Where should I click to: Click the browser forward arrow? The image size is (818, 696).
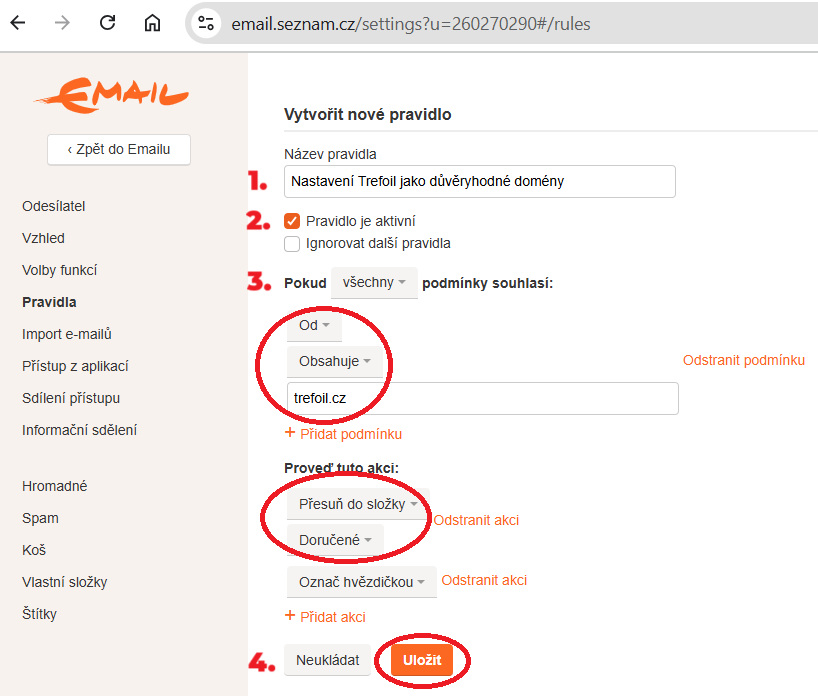pyautogui.click(x=62, y=23)
